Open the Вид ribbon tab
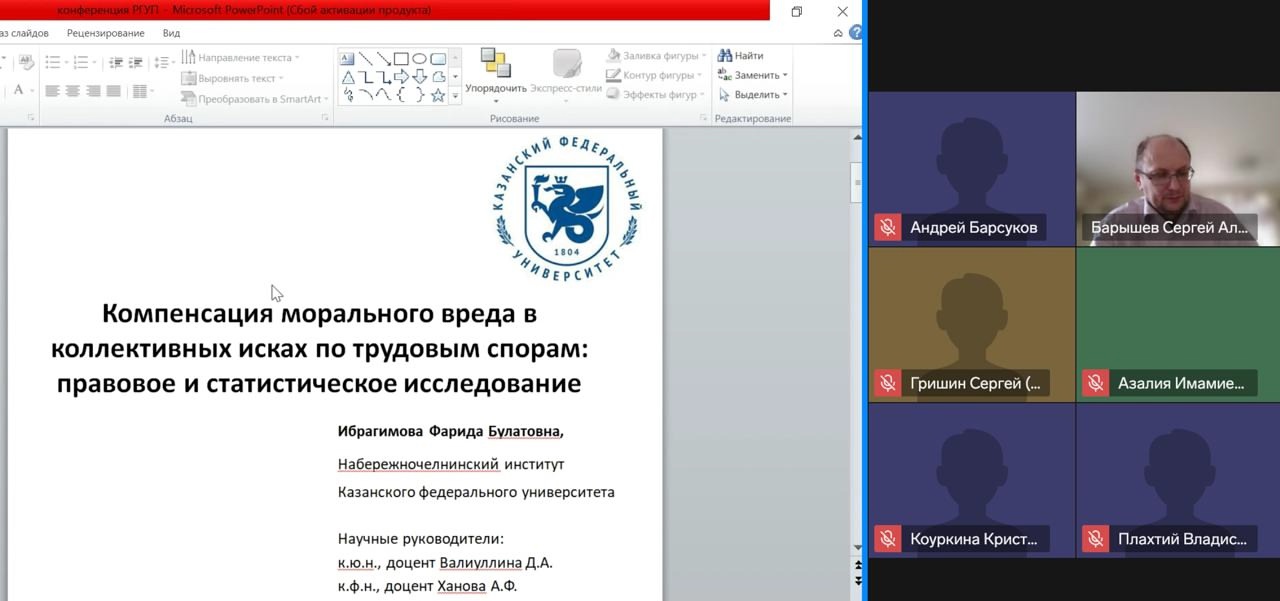This screenshot has height=601, width=1280. (170, 32)
